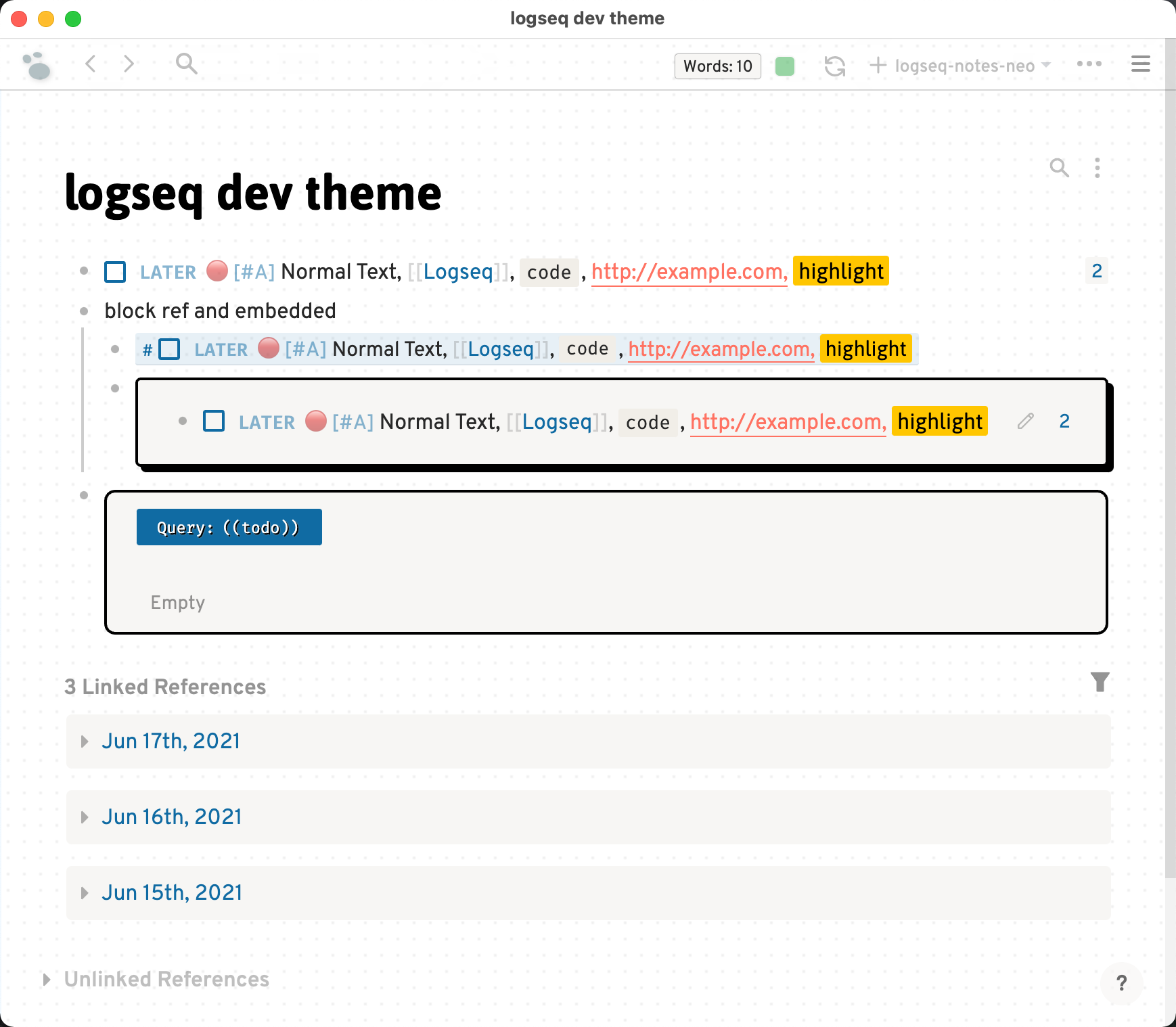This screenshot has width=1176, height=1027.
Task: Expand the Jun 15th, 2021 reference
Action: coord(85,893)
